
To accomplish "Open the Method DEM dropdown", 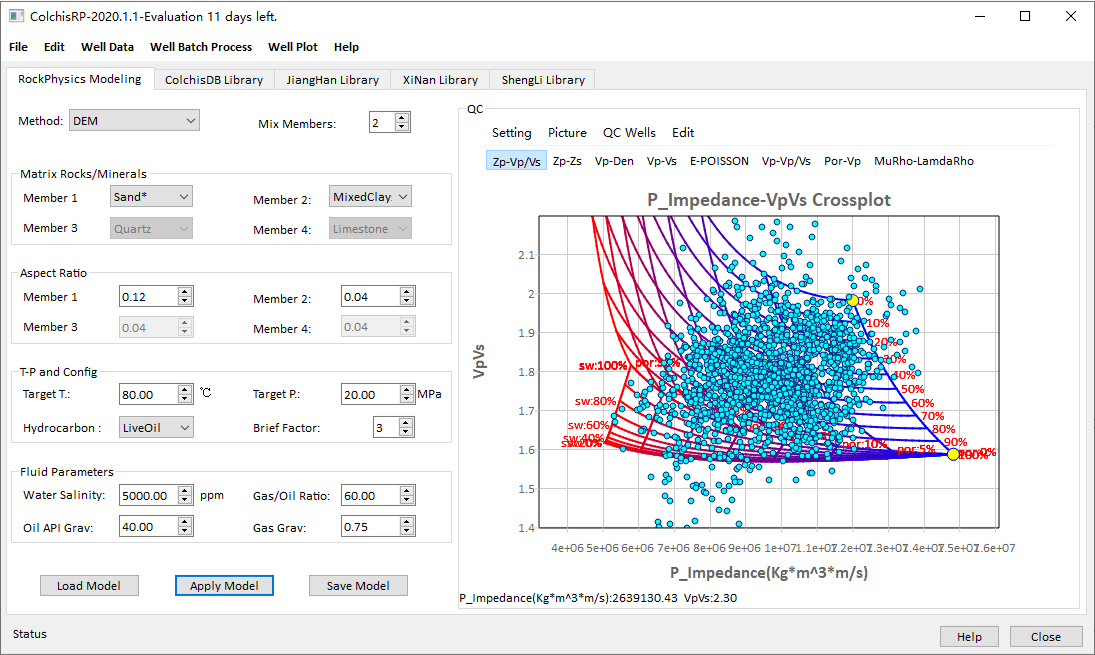I will tap(133, 121).
